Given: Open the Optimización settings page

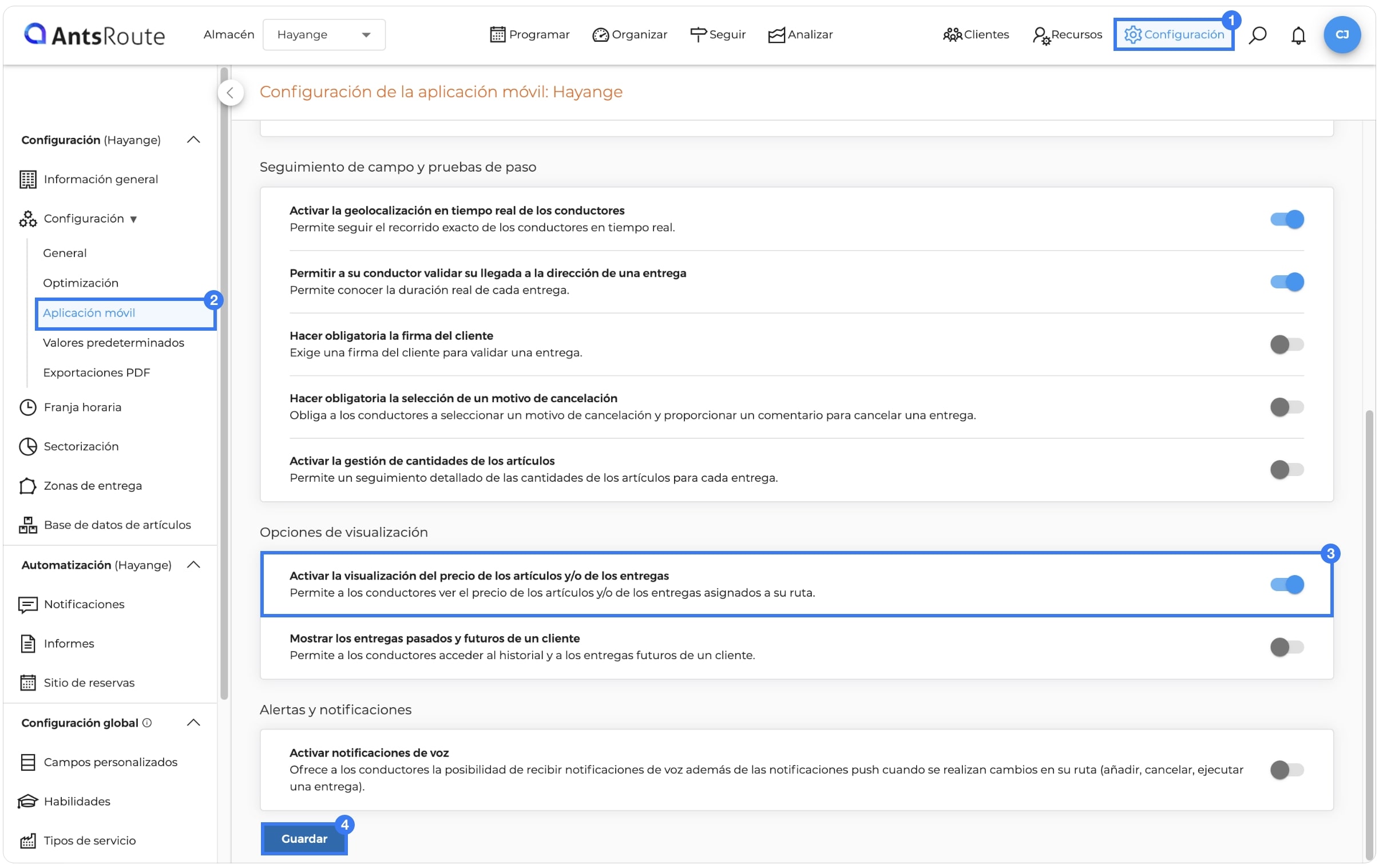Looking at the screenshot, I should [81, 283].
